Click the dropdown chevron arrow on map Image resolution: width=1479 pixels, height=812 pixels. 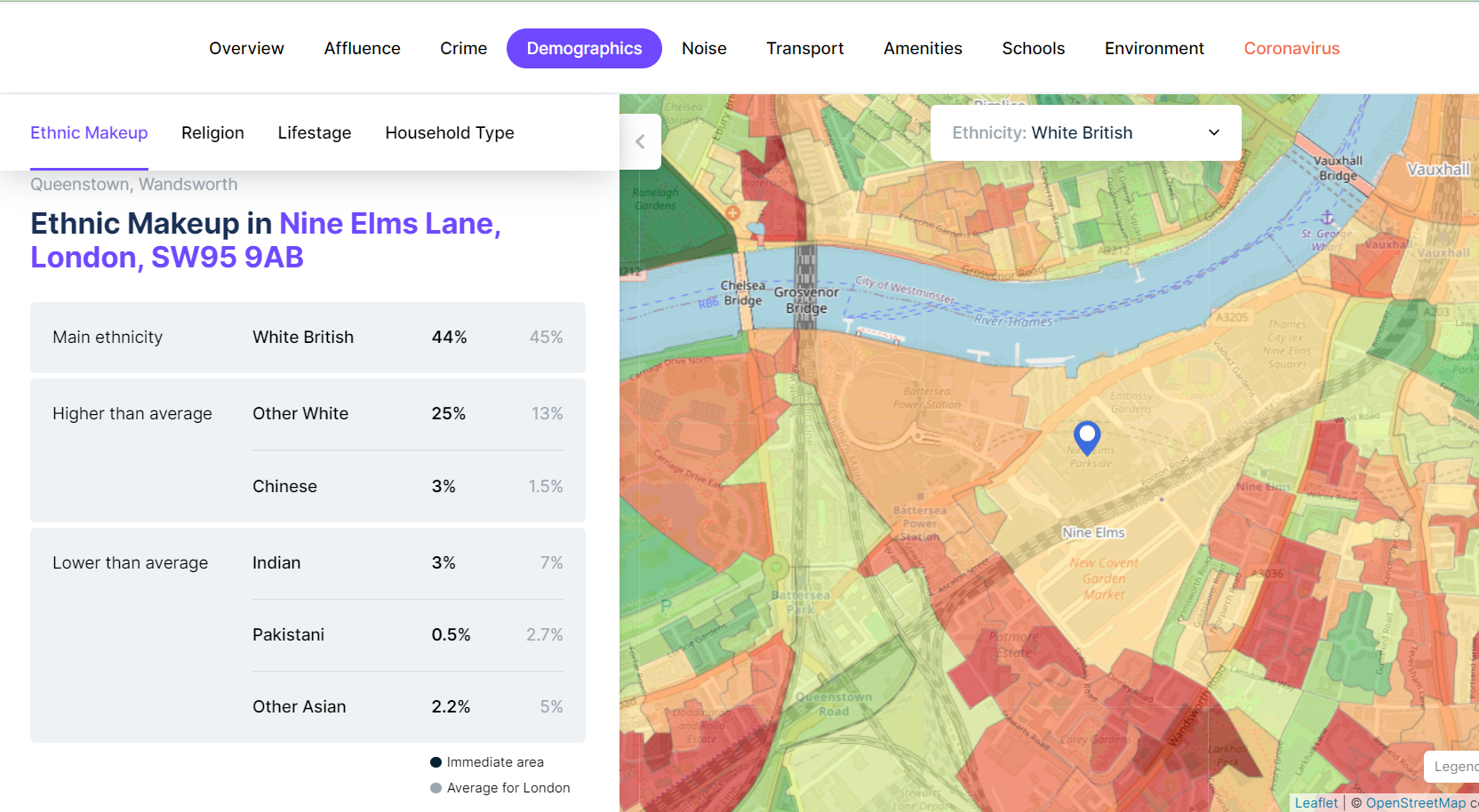point(1214,132)
